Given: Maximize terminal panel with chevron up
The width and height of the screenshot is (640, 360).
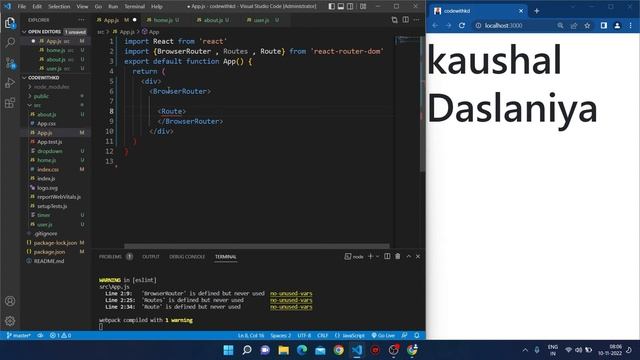Looking at the screenshot, I should pos(409,256).
